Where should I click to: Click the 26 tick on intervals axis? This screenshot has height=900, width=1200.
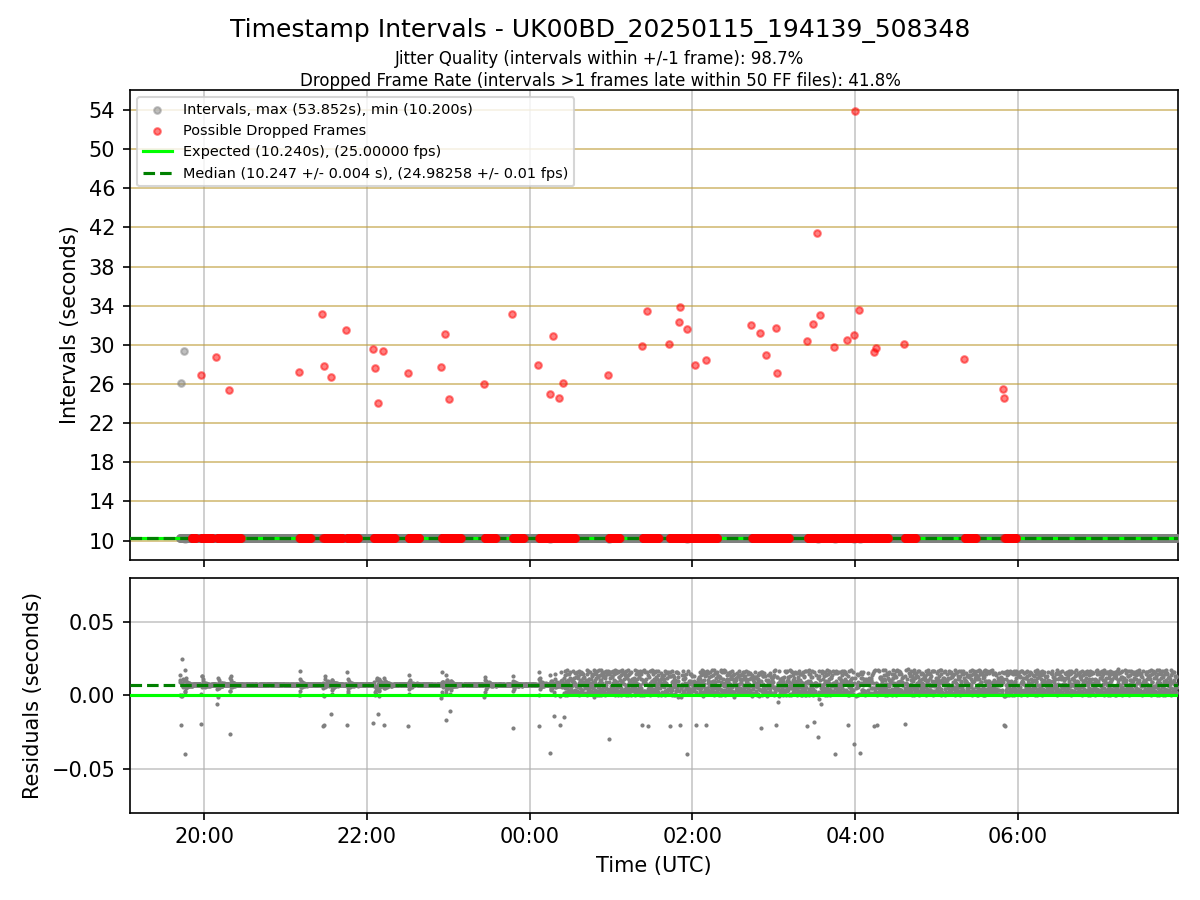pos(104,384)
